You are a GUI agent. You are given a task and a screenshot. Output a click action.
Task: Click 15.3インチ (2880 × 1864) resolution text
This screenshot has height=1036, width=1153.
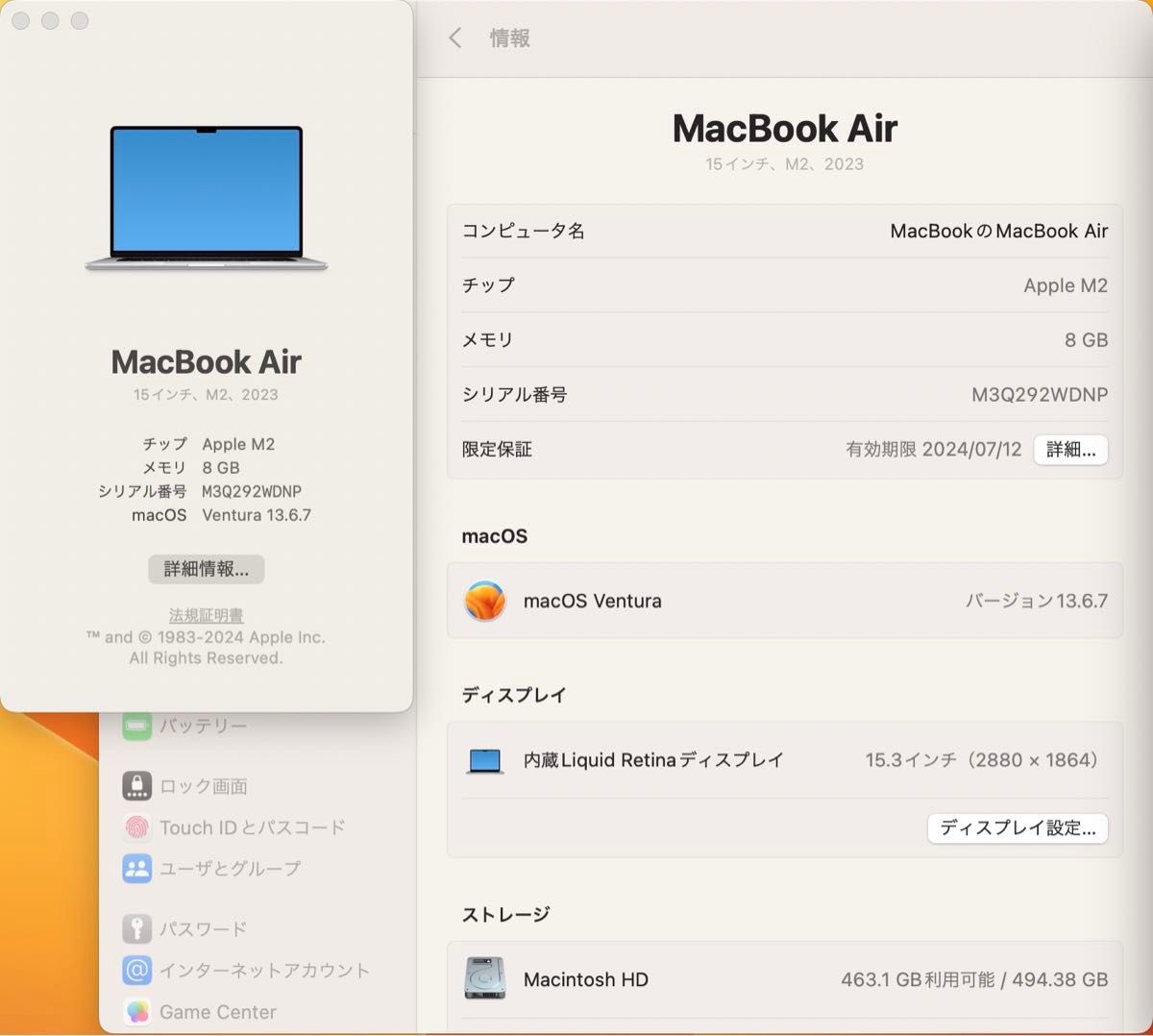982,760
